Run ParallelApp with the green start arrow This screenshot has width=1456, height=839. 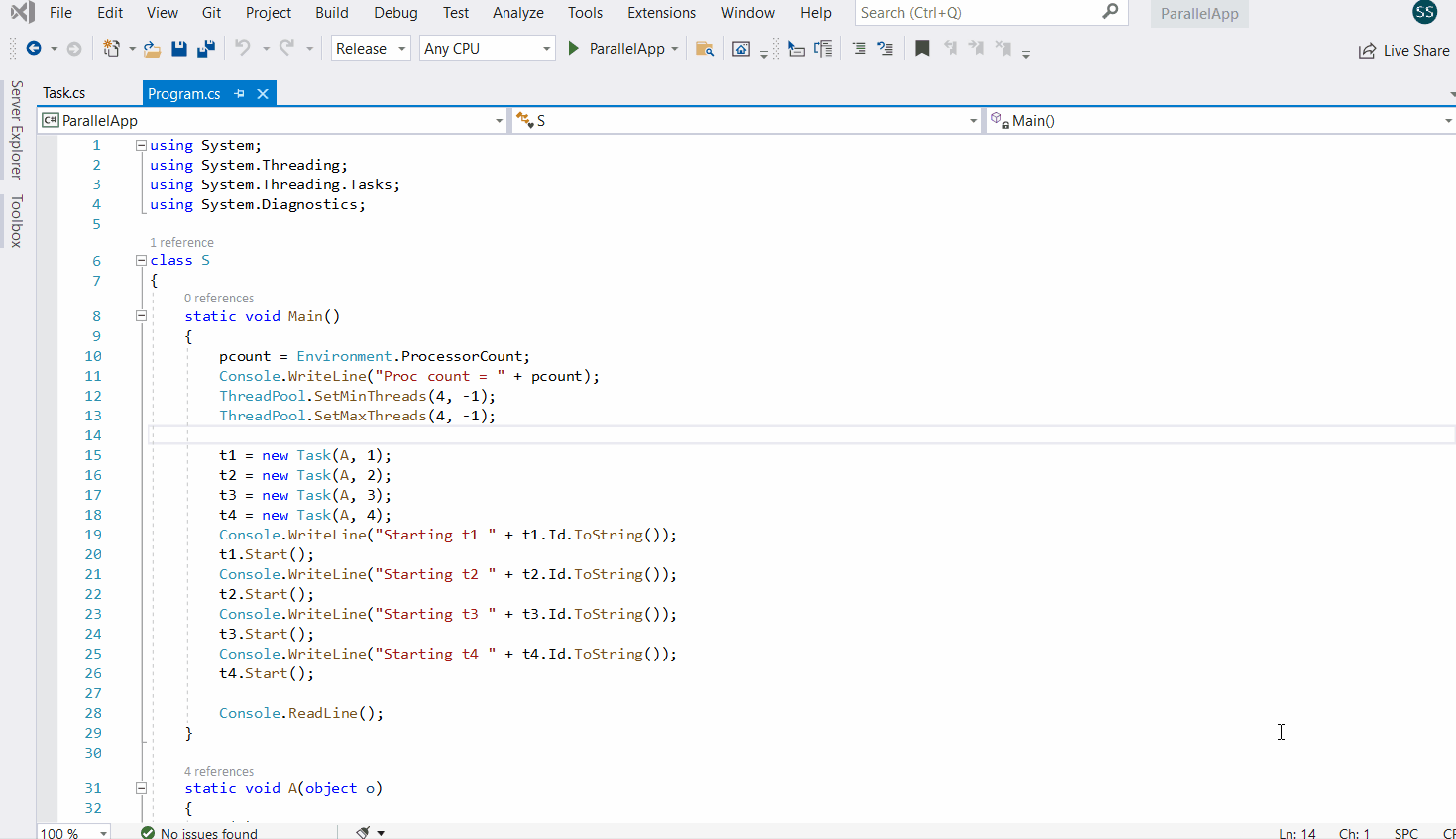(x=574, y=48)
